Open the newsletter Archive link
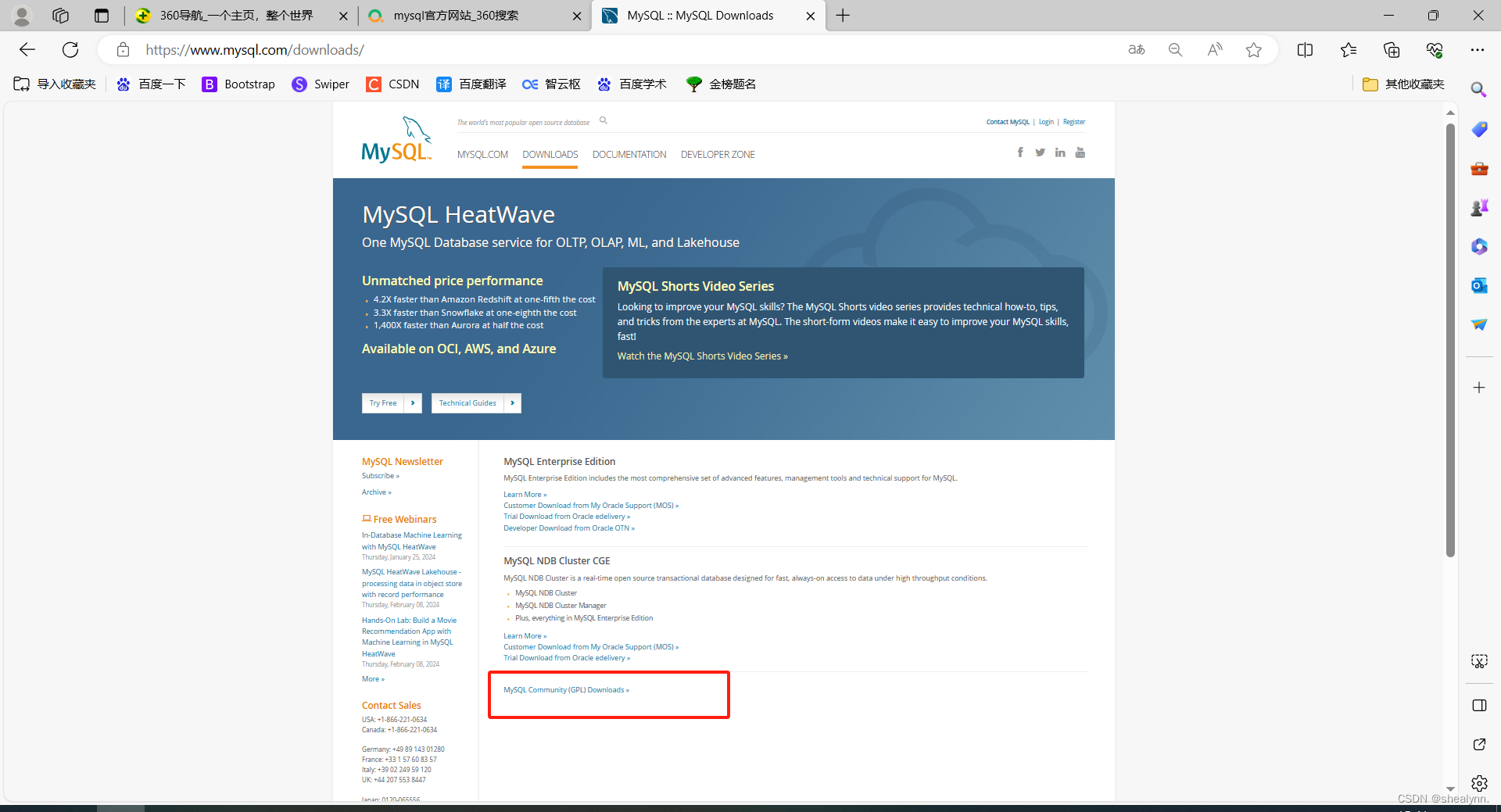1501x812 pixels. pyautogui.click(x=376, y=492)
